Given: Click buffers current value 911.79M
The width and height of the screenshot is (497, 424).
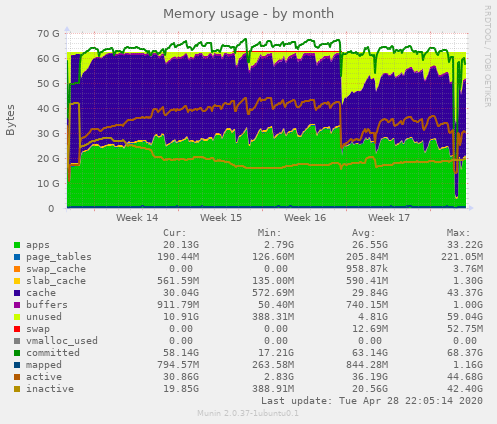Looking at the screenshot, I should pos(178,305).
